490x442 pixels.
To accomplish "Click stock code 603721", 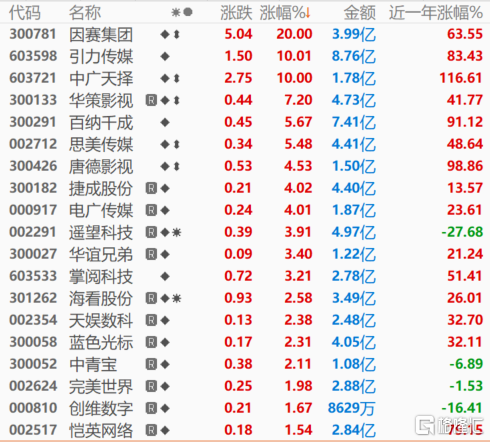I will click(33, 78).
